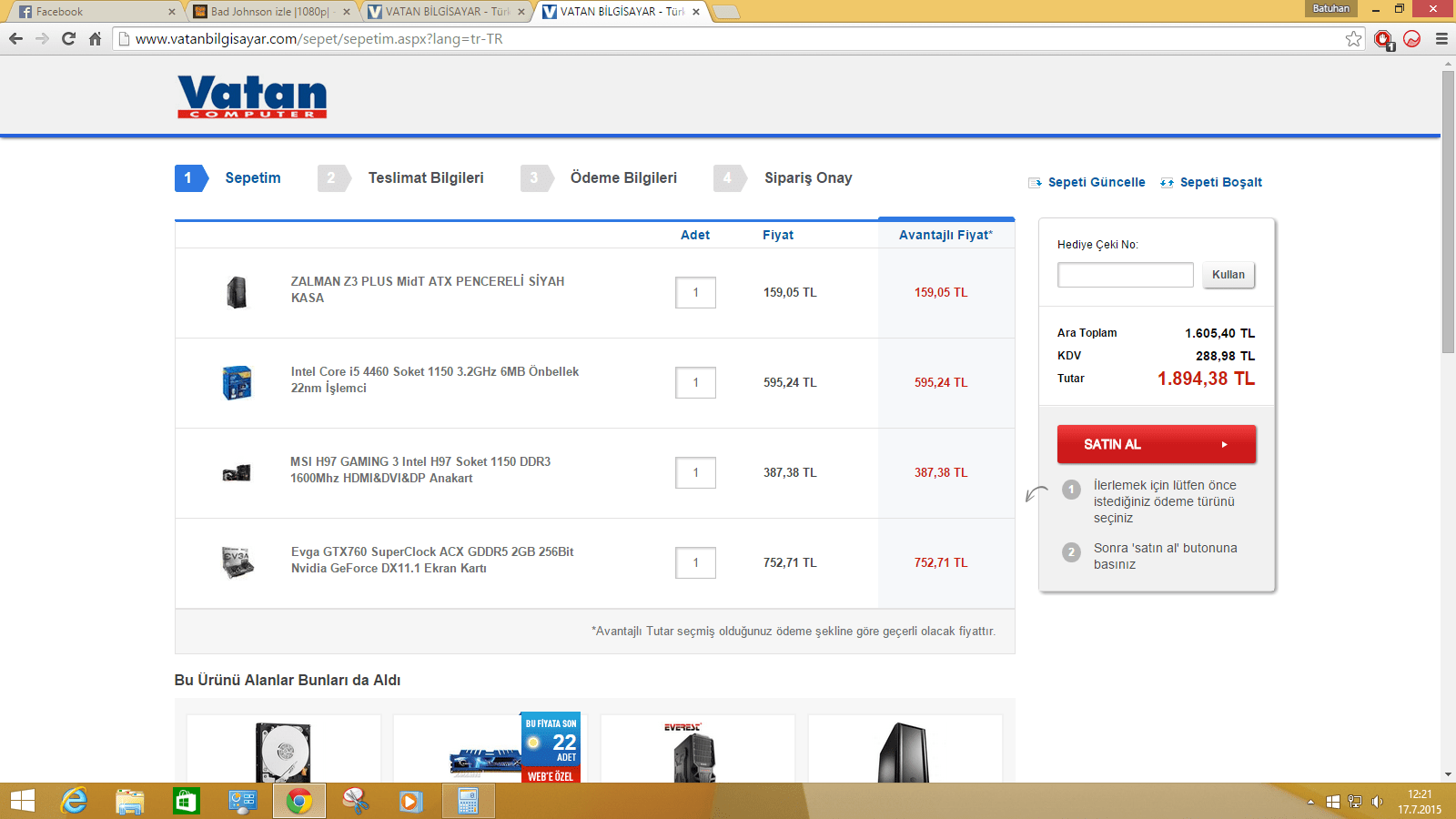
Task: Reload the page with the refresh icon
Action: click(68, 38)
